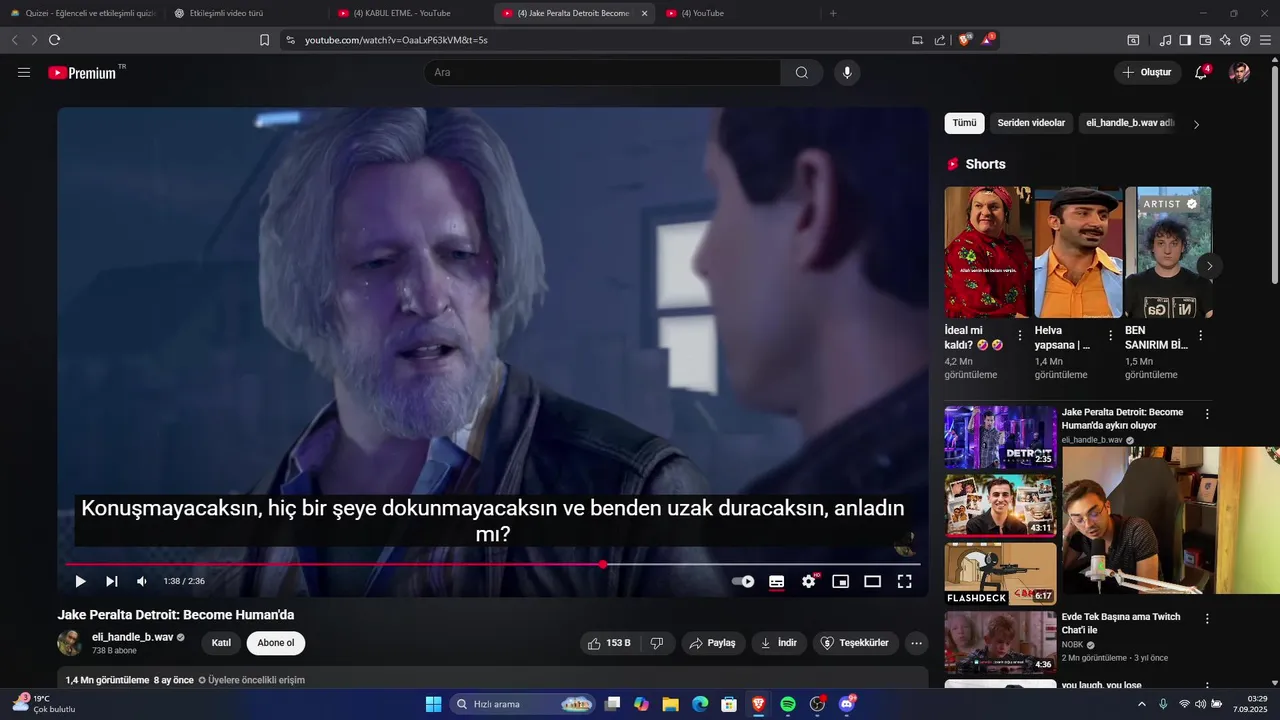Select the Seriden videolar filter chip

point(1031,123)
